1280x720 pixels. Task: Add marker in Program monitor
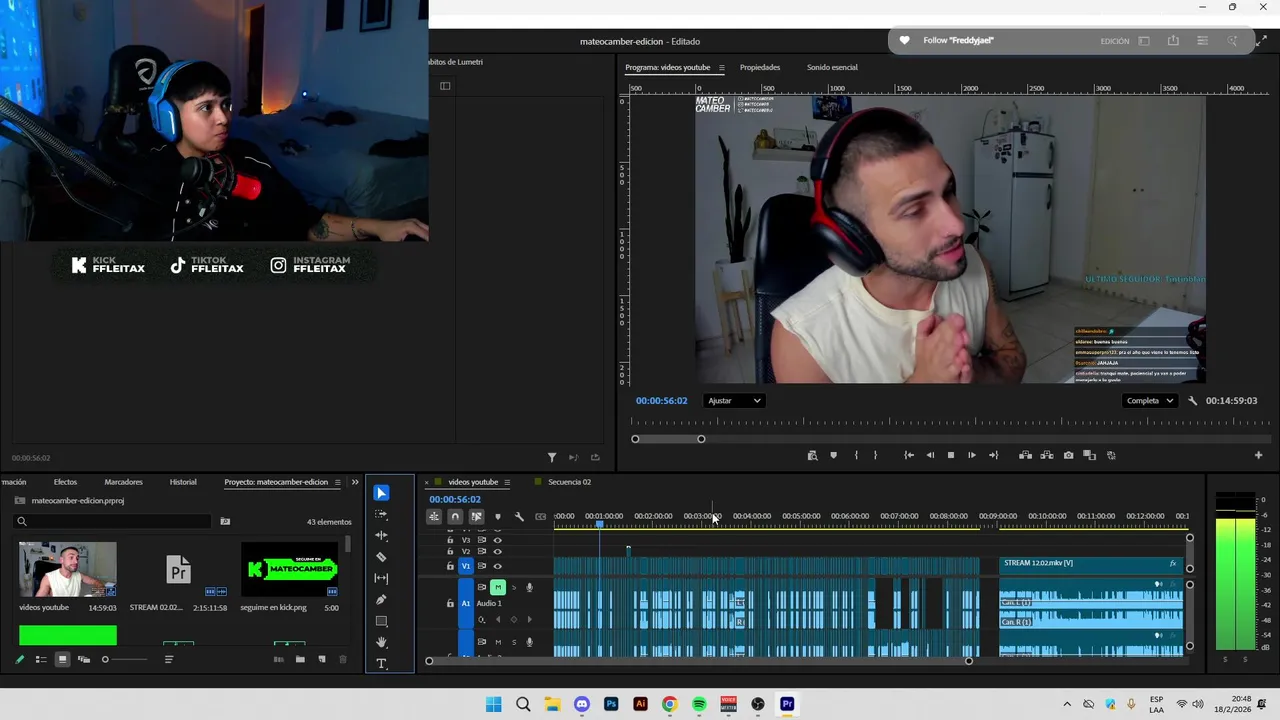click(833, 455)
